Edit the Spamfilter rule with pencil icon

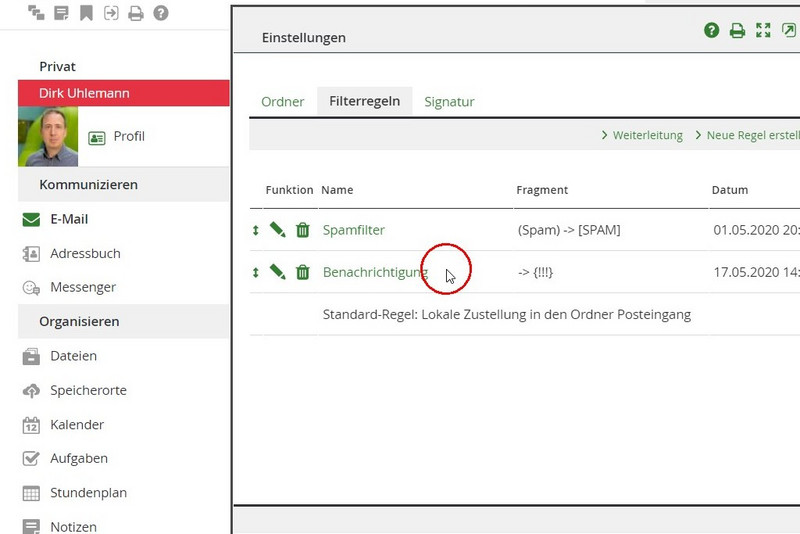(278, 230)
